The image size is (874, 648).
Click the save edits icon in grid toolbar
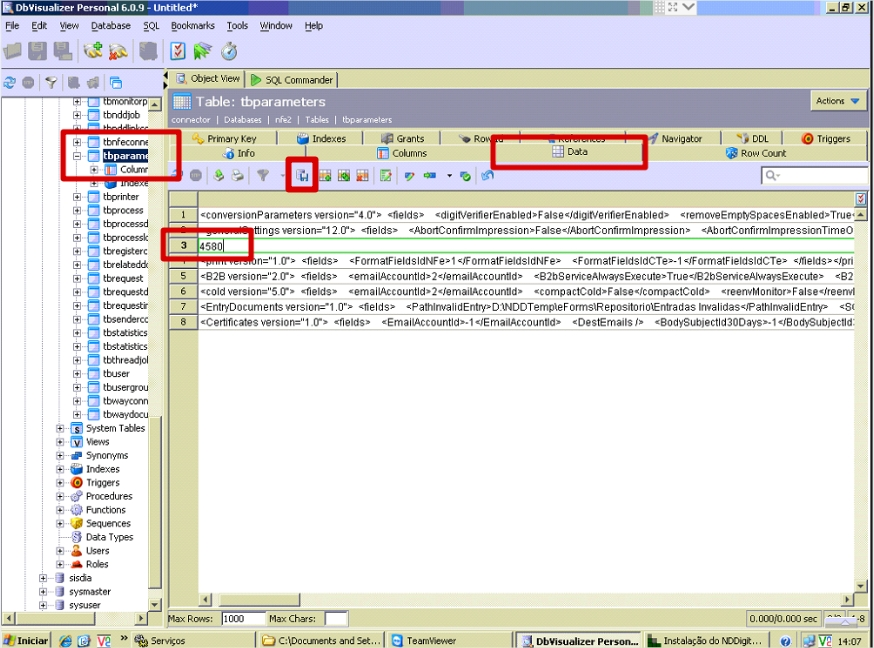pos(302,175)
